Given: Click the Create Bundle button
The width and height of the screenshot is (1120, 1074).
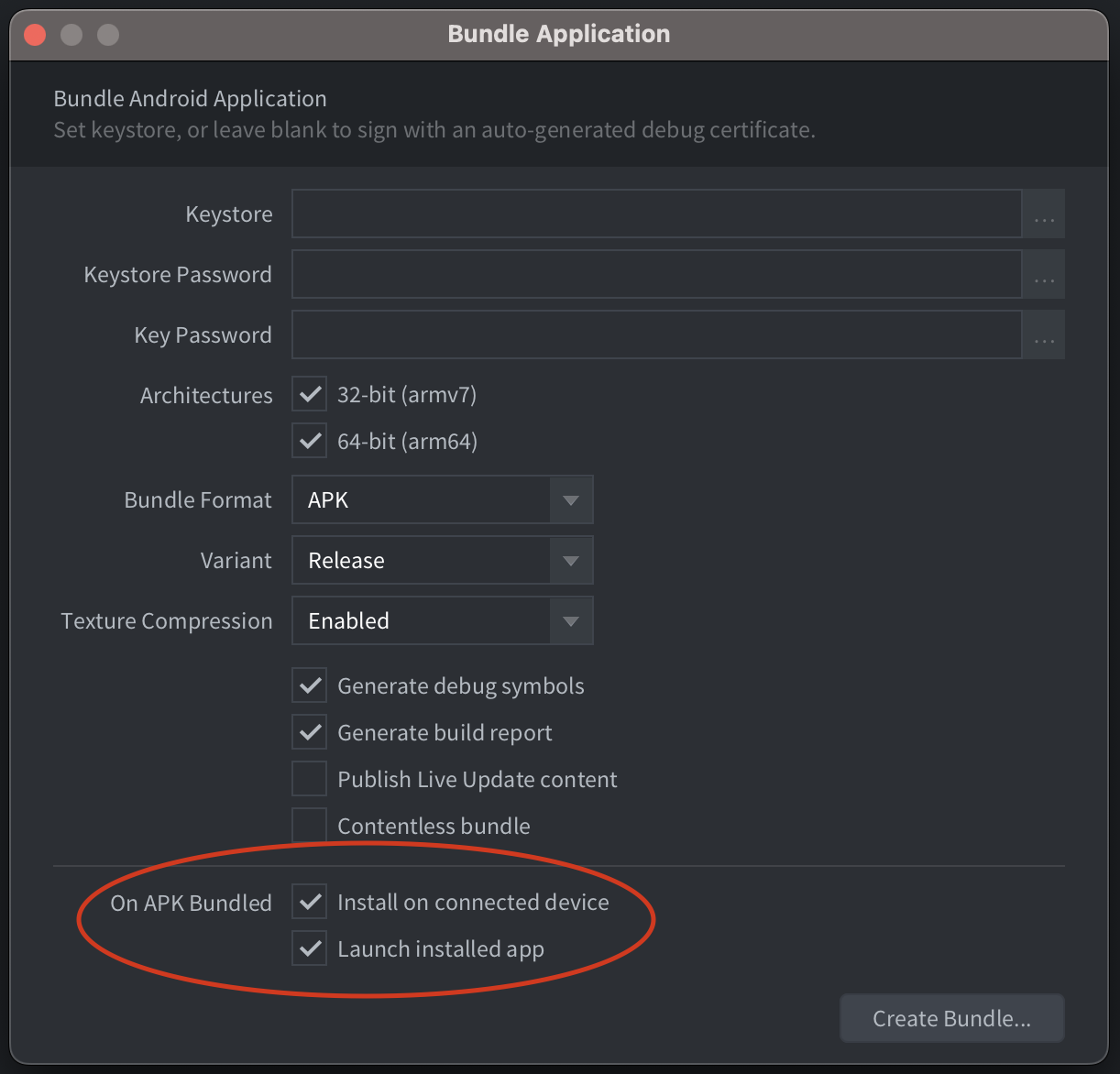Looking at the screenshot, I should [951, 1017].
